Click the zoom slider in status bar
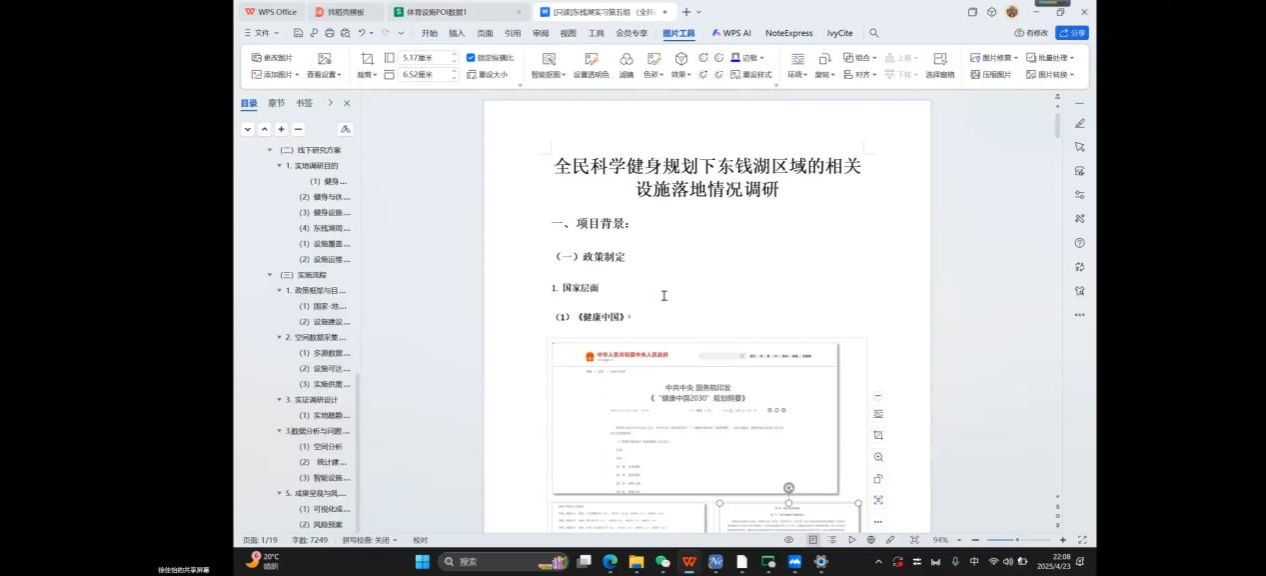 click(x=1018, y=540)
